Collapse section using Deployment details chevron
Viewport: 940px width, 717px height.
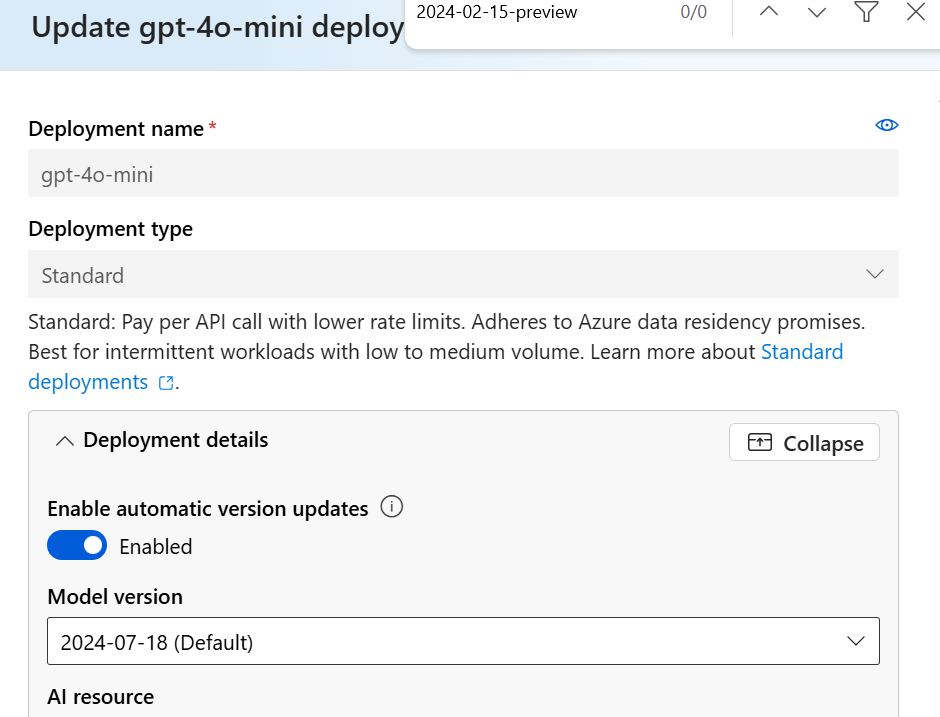click(65, 441)
